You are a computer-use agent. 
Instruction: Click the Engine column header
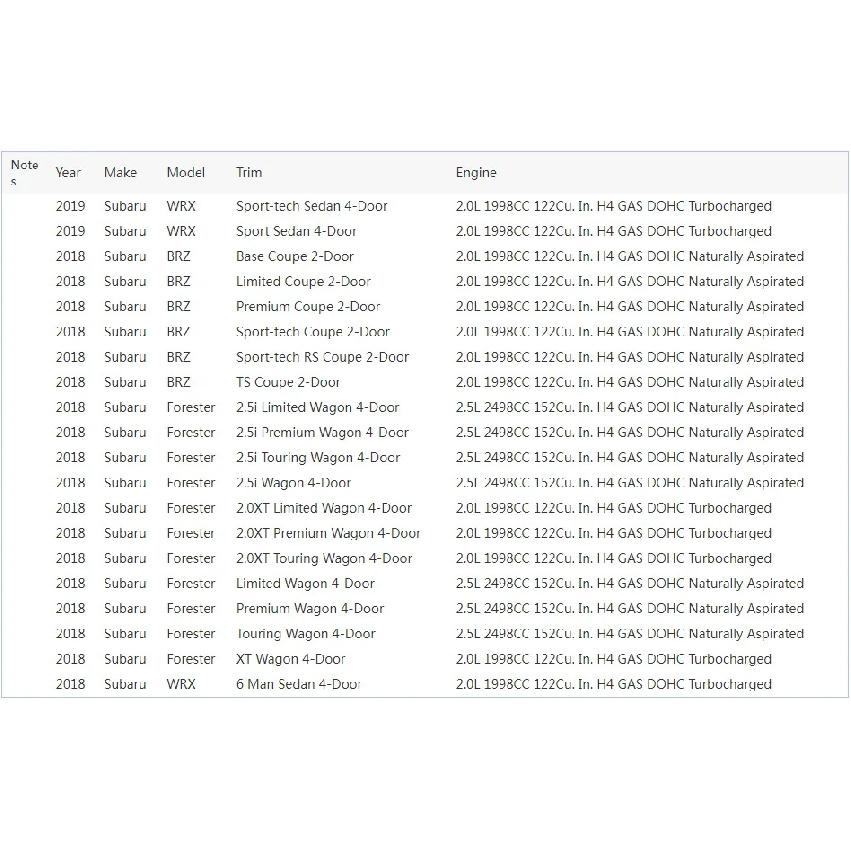(x=476, y=173)
